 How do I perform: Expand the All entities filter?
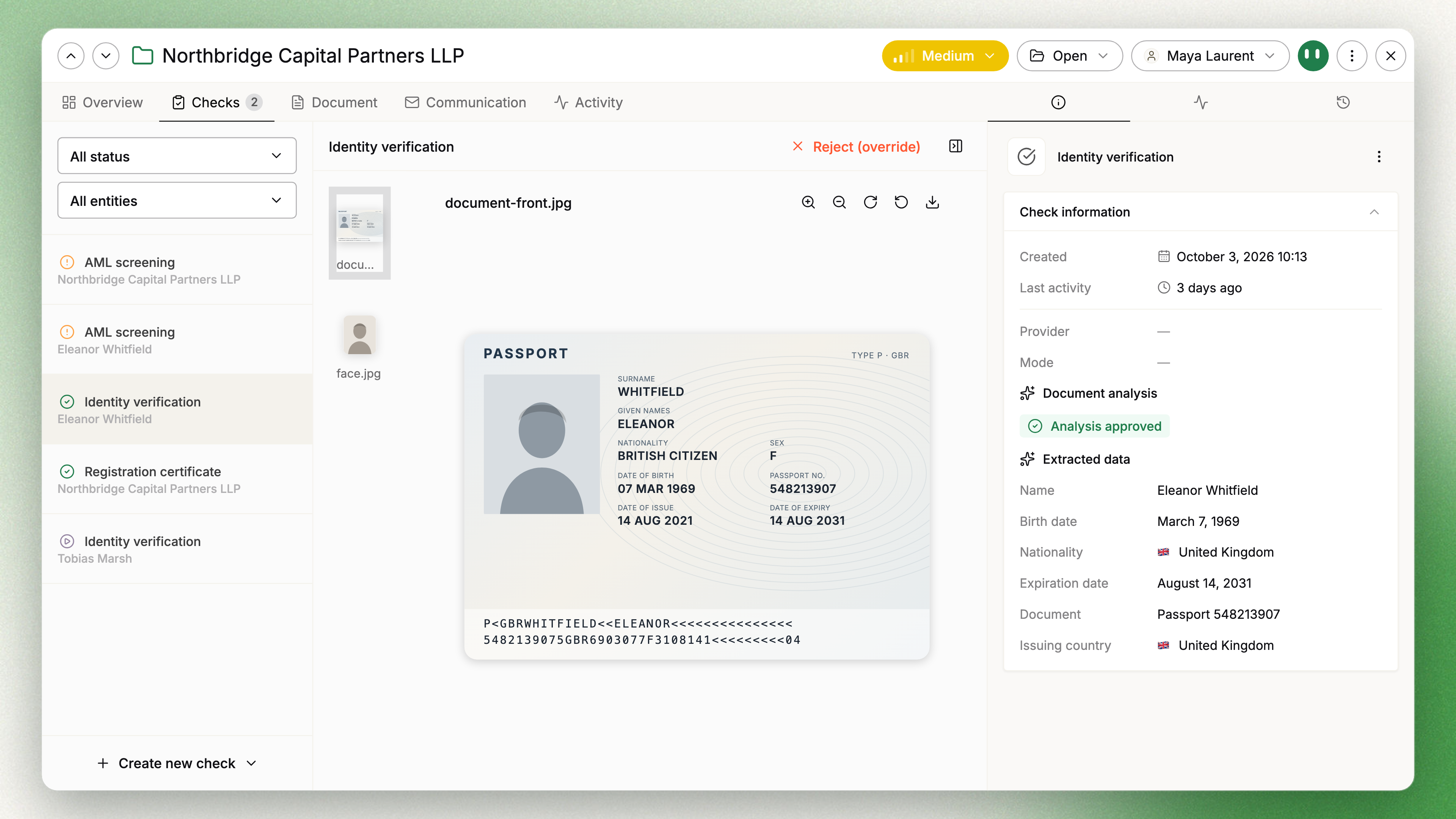177,200
